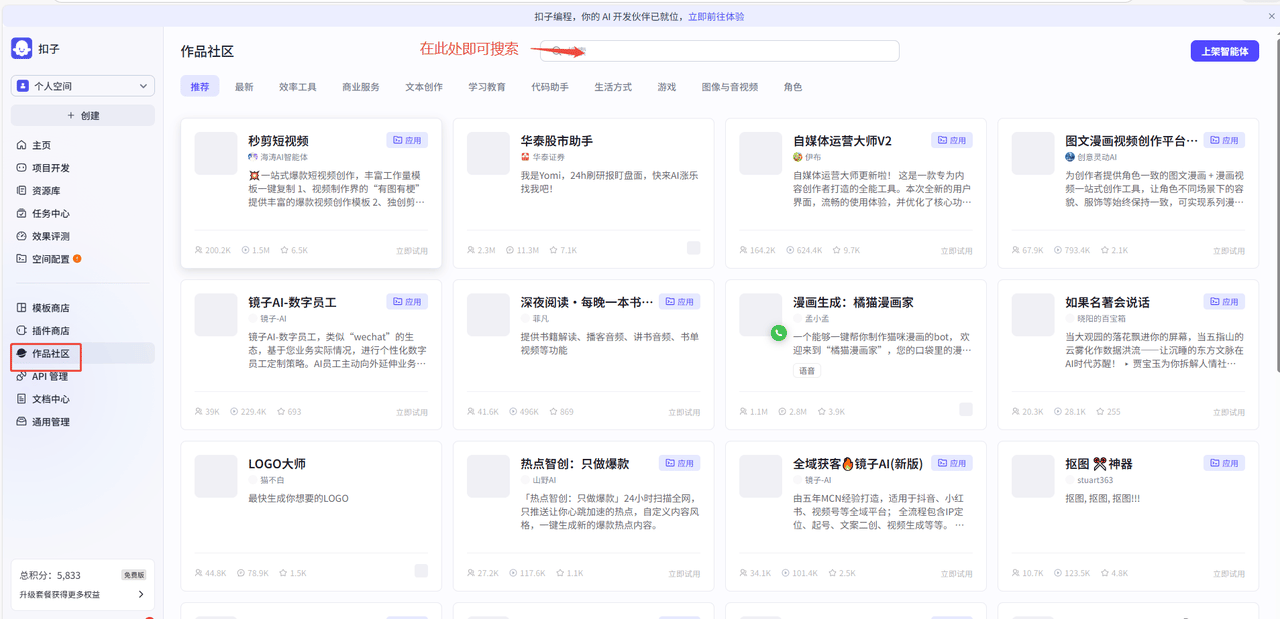Click 应用 badge on 自媒体运营大师V2 card
The width and height of the screenshot is (1280, 619).
click(x=951, y=140)
